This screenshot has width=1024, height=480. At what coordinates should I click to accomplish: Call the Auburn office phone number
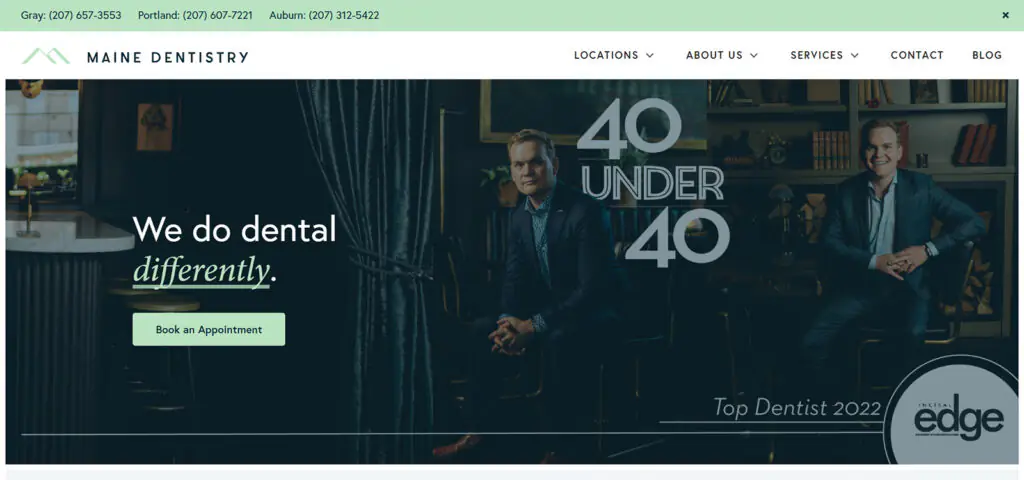click(324, 15)
